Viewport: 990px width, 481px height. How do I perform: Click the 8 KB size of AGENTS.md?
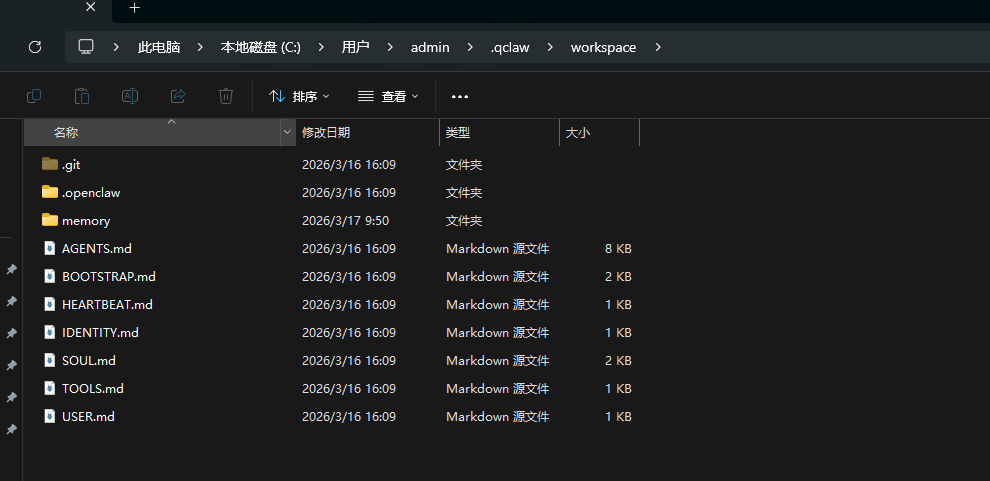618,249
